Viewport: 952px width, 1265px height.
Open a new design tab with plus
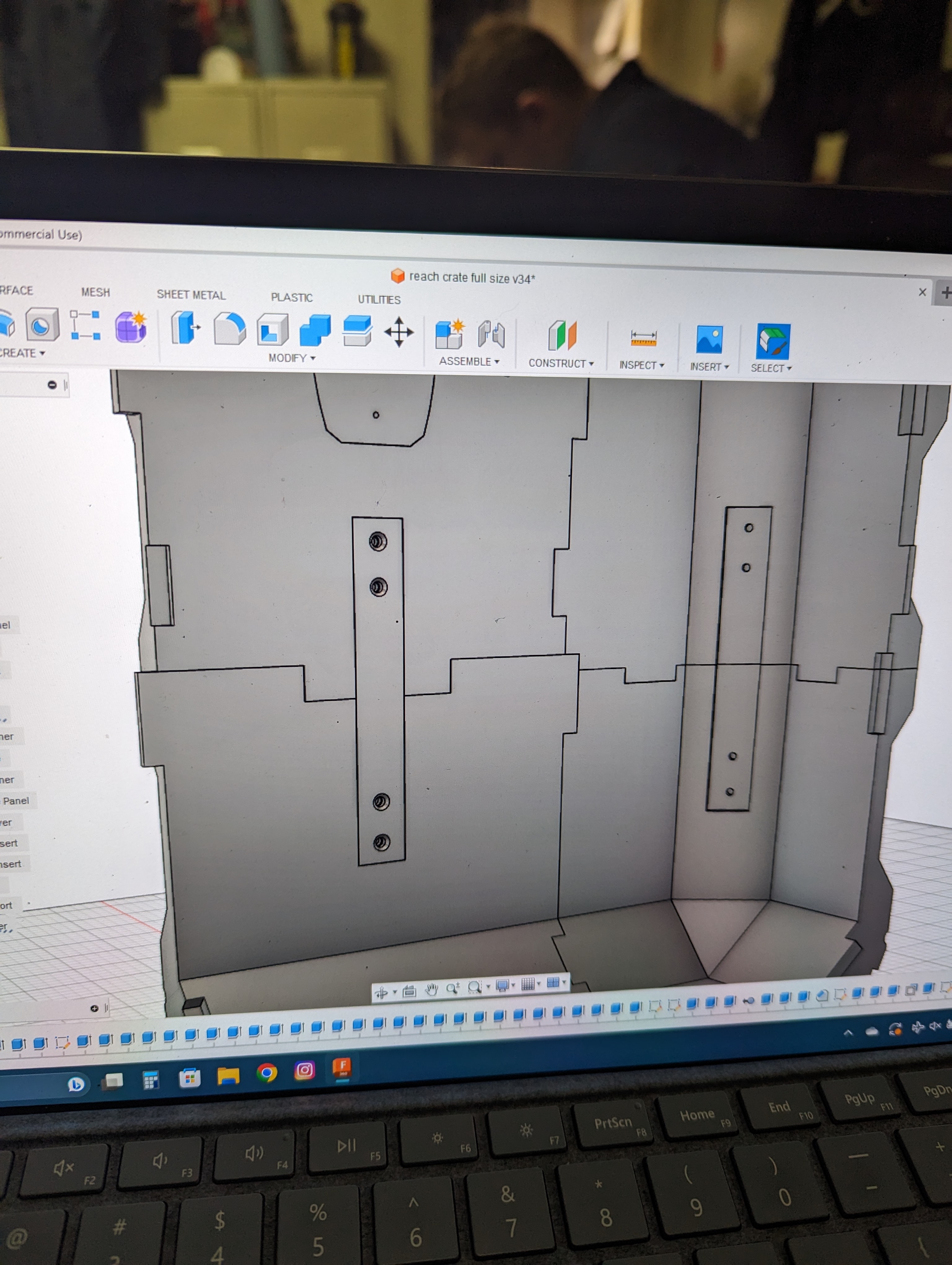946,293
